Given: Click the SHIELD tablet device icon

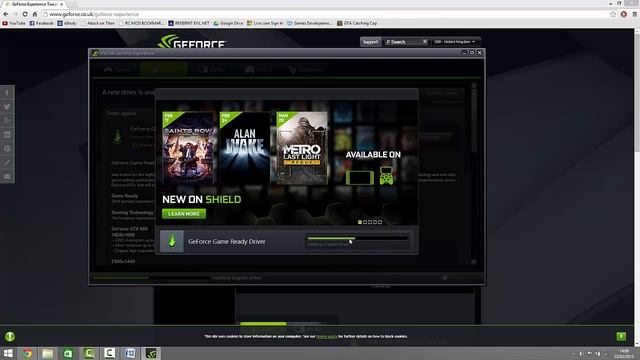Looking at the screenshot, I should coord(360,178).
